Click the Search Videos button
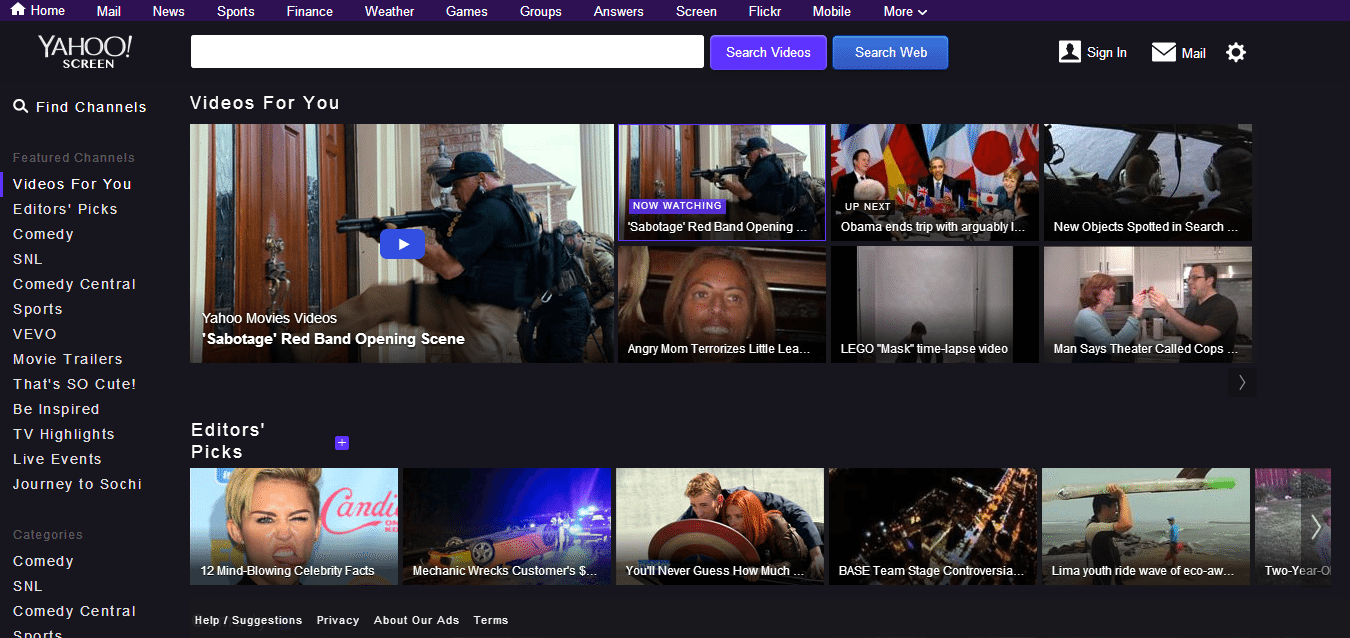The height and width of the screenshot is (638, 1350). point(768,53)
